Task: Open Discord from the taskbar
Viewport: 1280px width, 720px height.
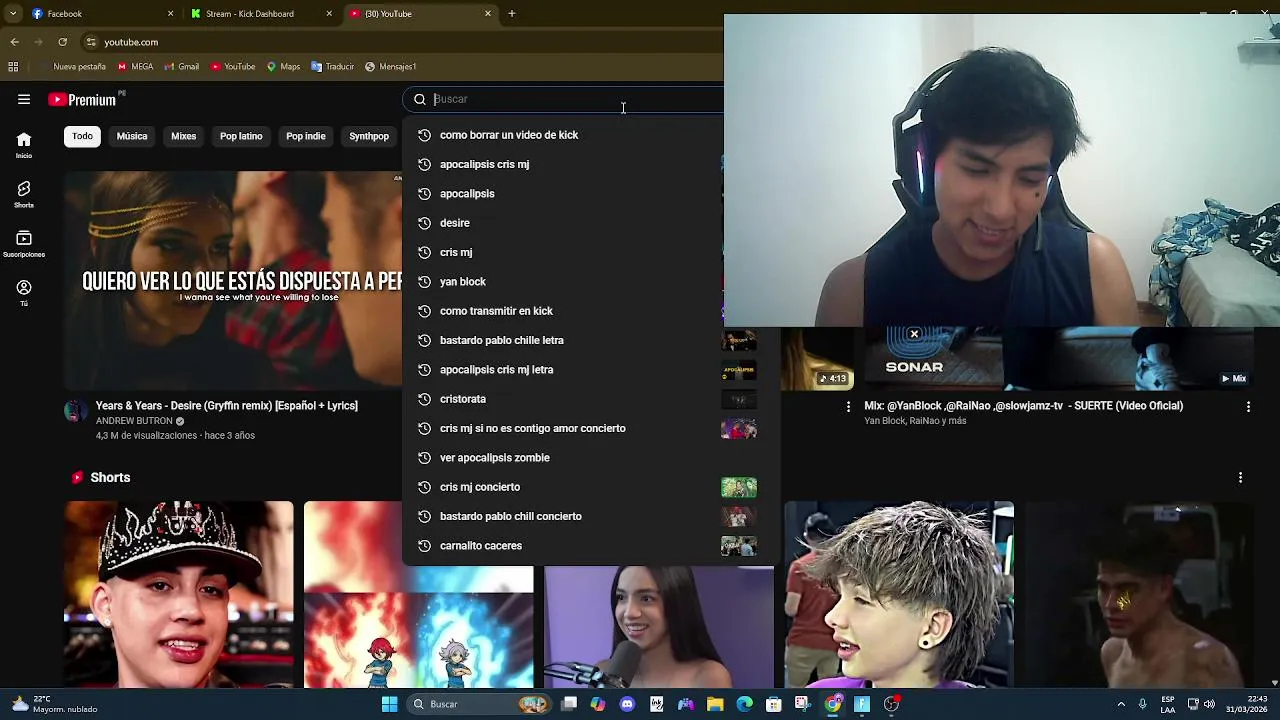Action: pos(627,704)
